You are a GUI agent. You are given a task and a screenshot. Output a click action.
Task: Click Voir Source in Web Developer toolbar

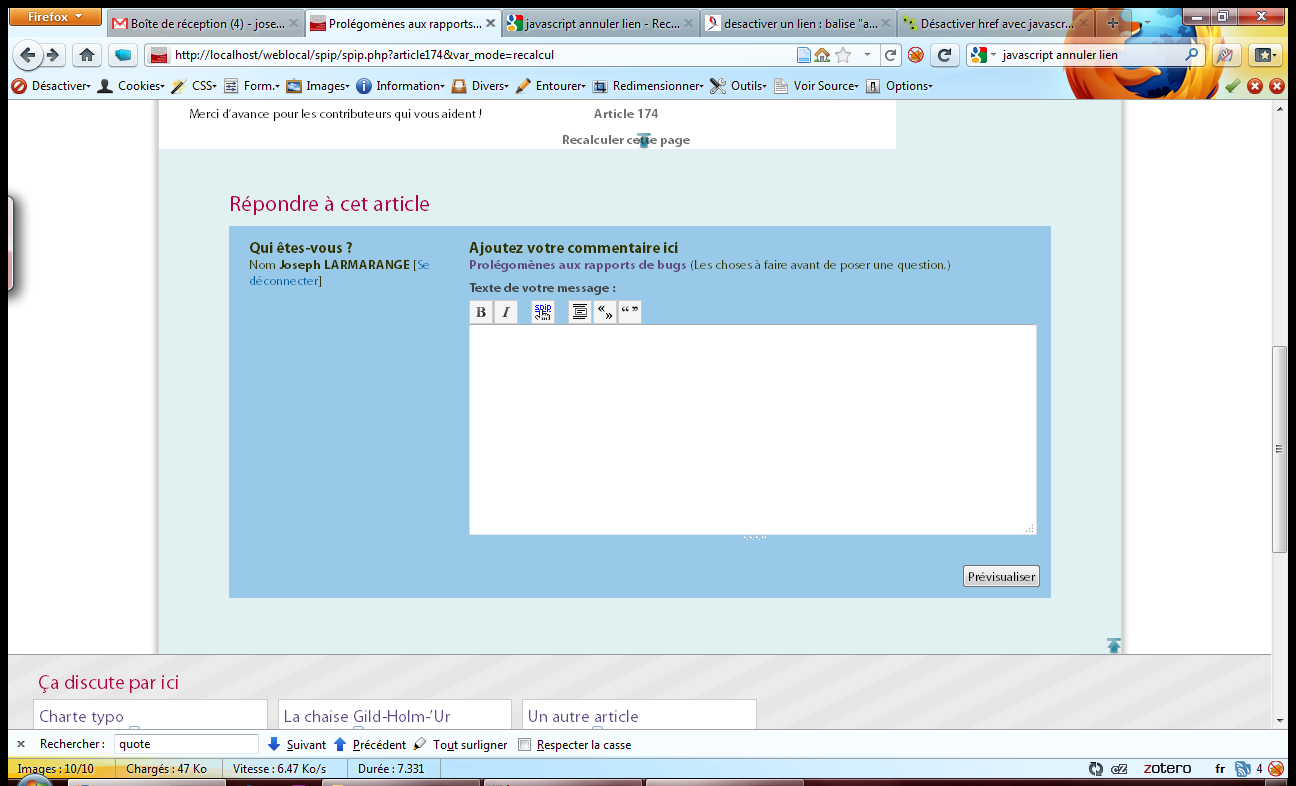pos(817,86)
